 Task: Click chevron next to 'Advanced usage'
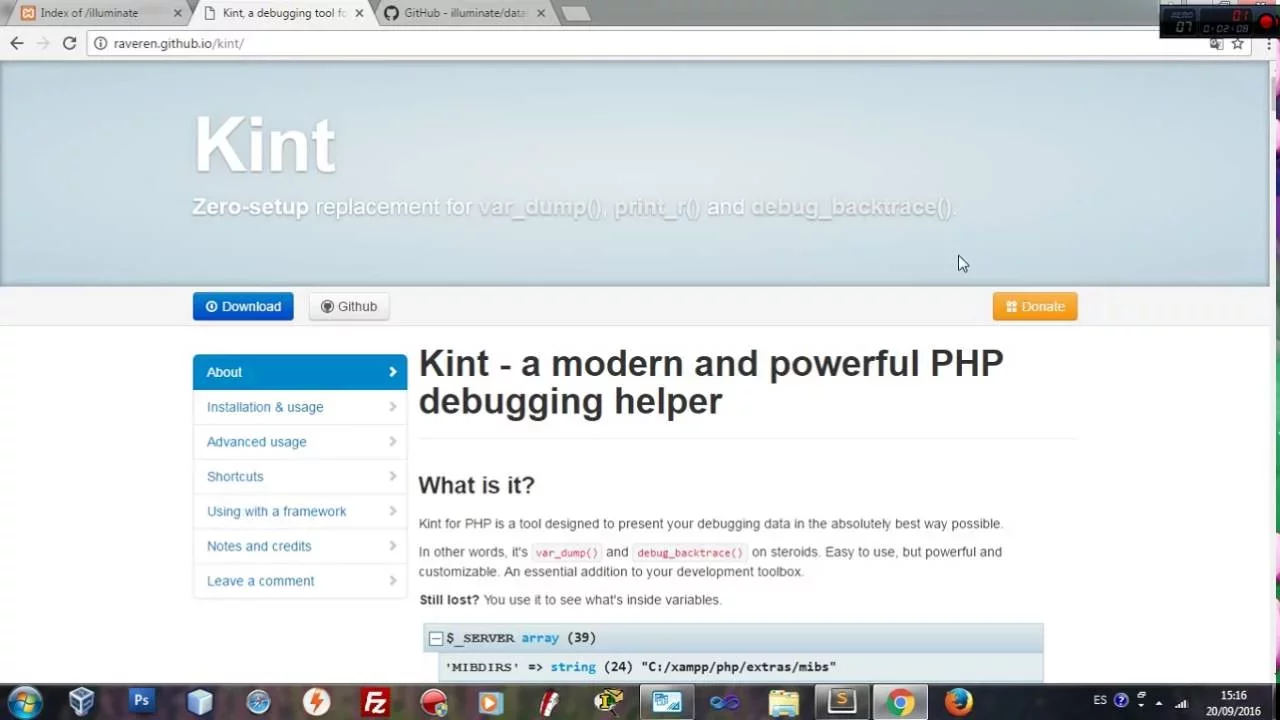click(x=392, y=442)
